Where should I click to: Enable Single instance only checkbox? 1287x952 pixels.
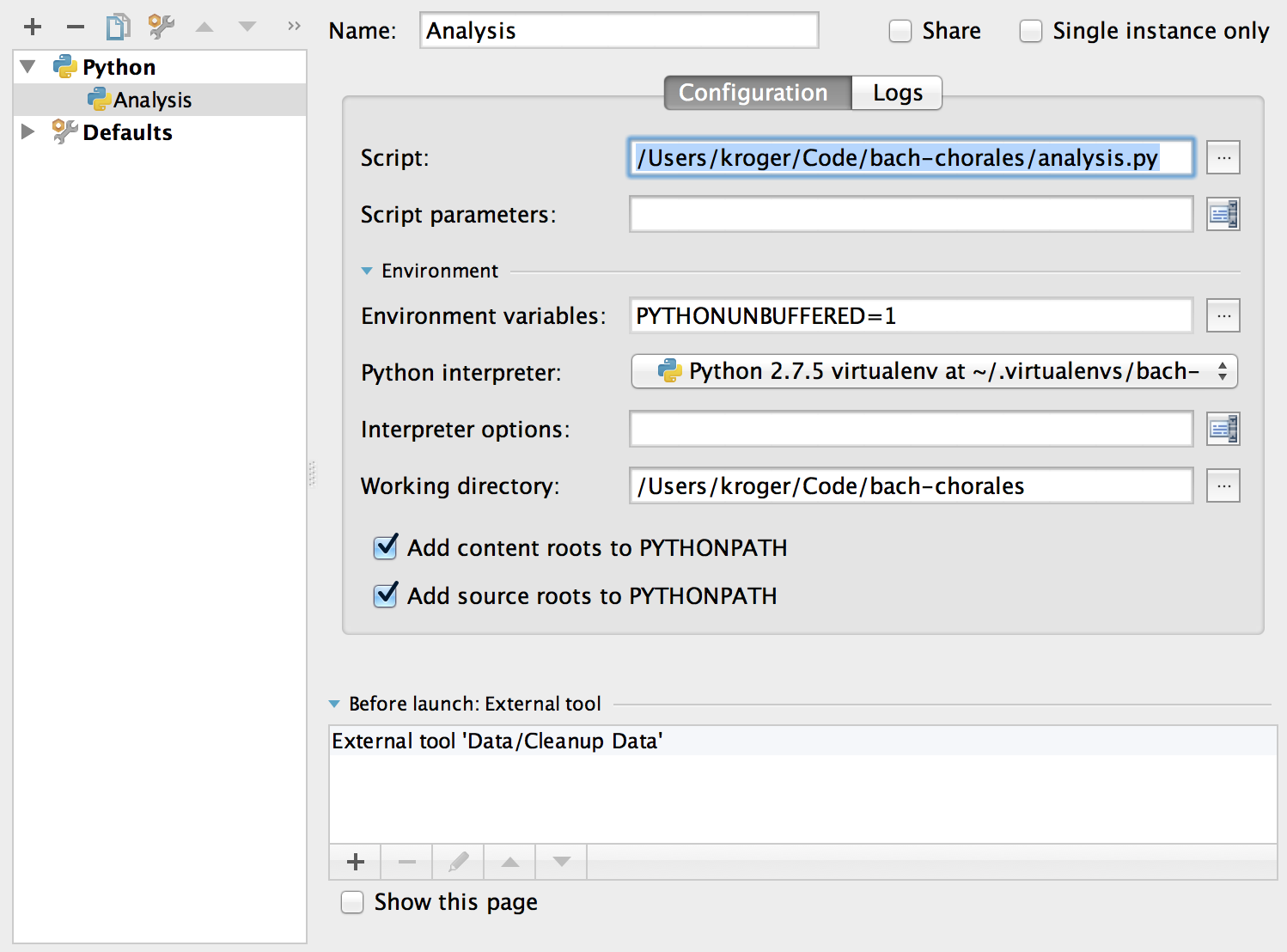[1030, 32]
